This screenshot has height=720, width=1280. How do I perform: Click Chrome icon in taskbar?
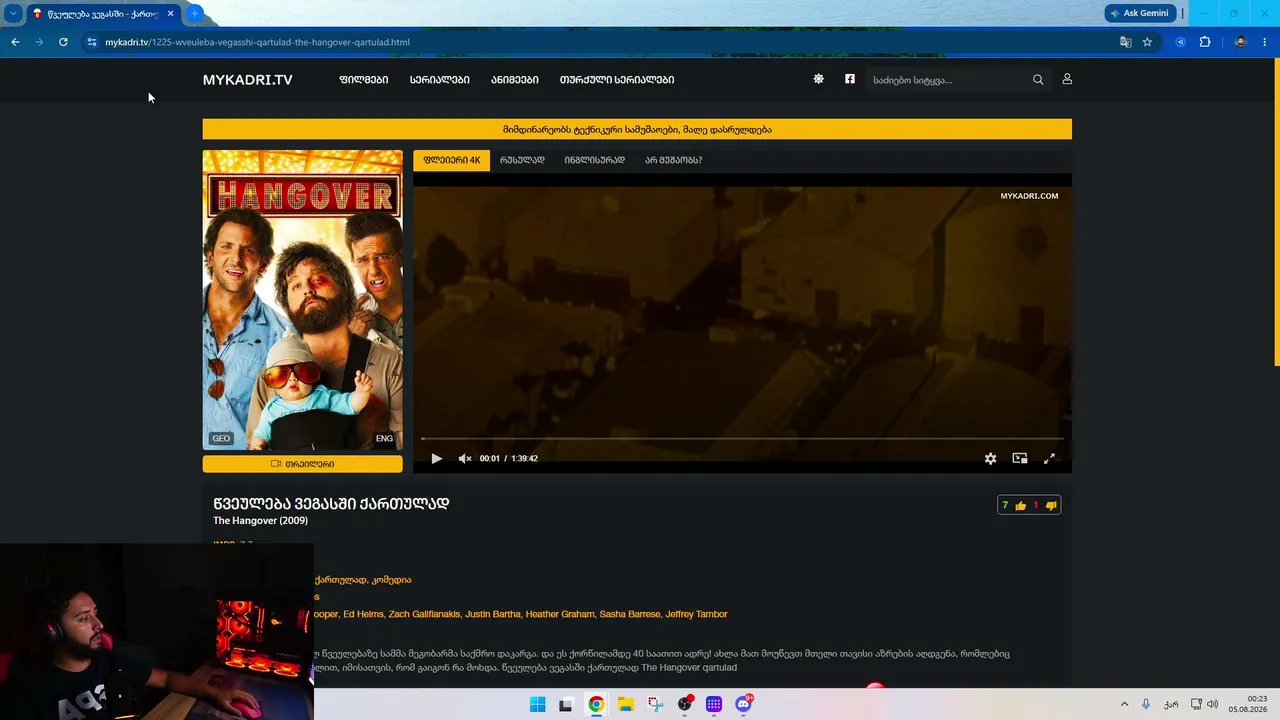pyautogui.click(x=596, y=704)
